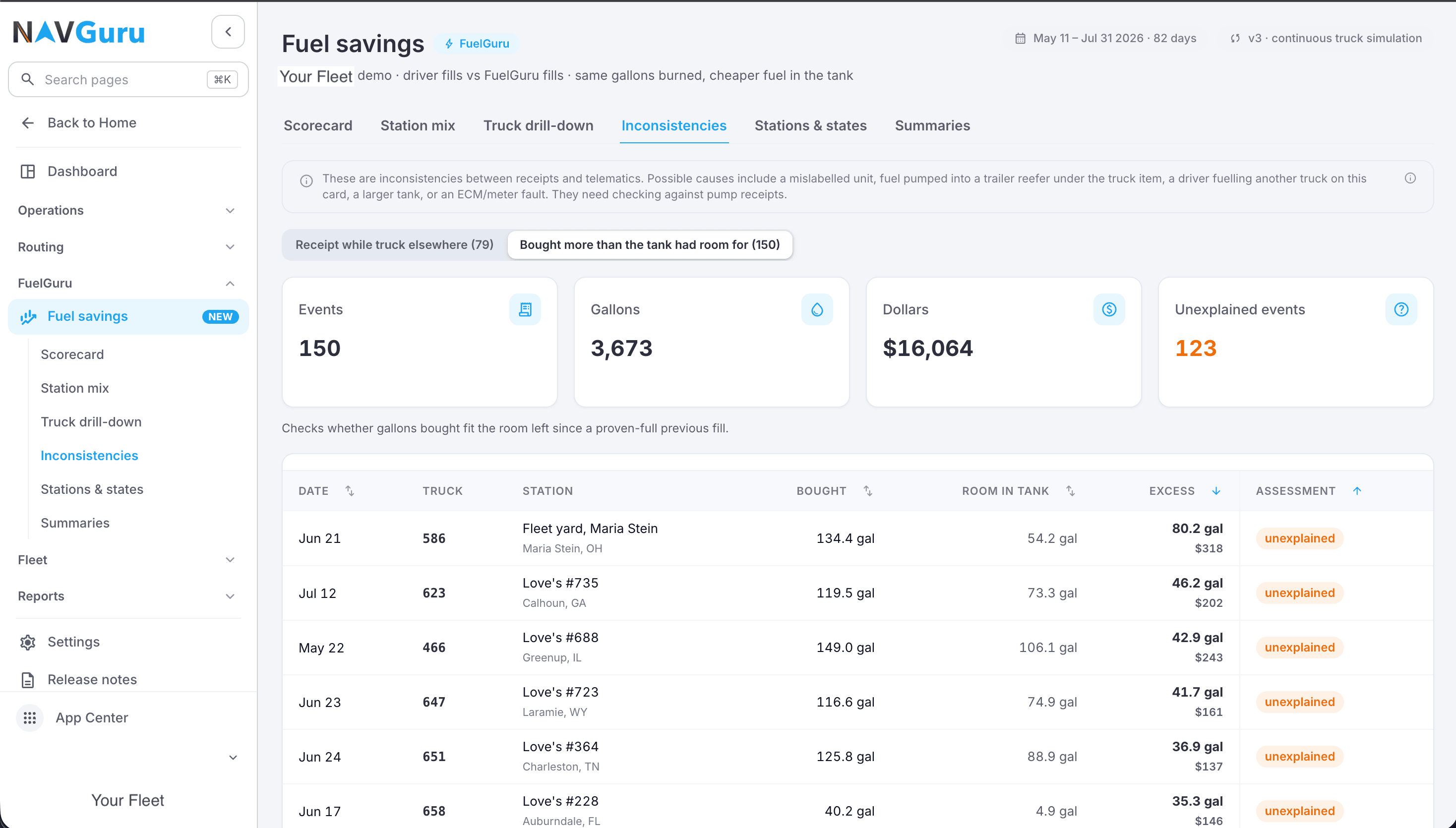
Task: Click the unexplained badge for truck 586
Action: [x=1300, y=538]
